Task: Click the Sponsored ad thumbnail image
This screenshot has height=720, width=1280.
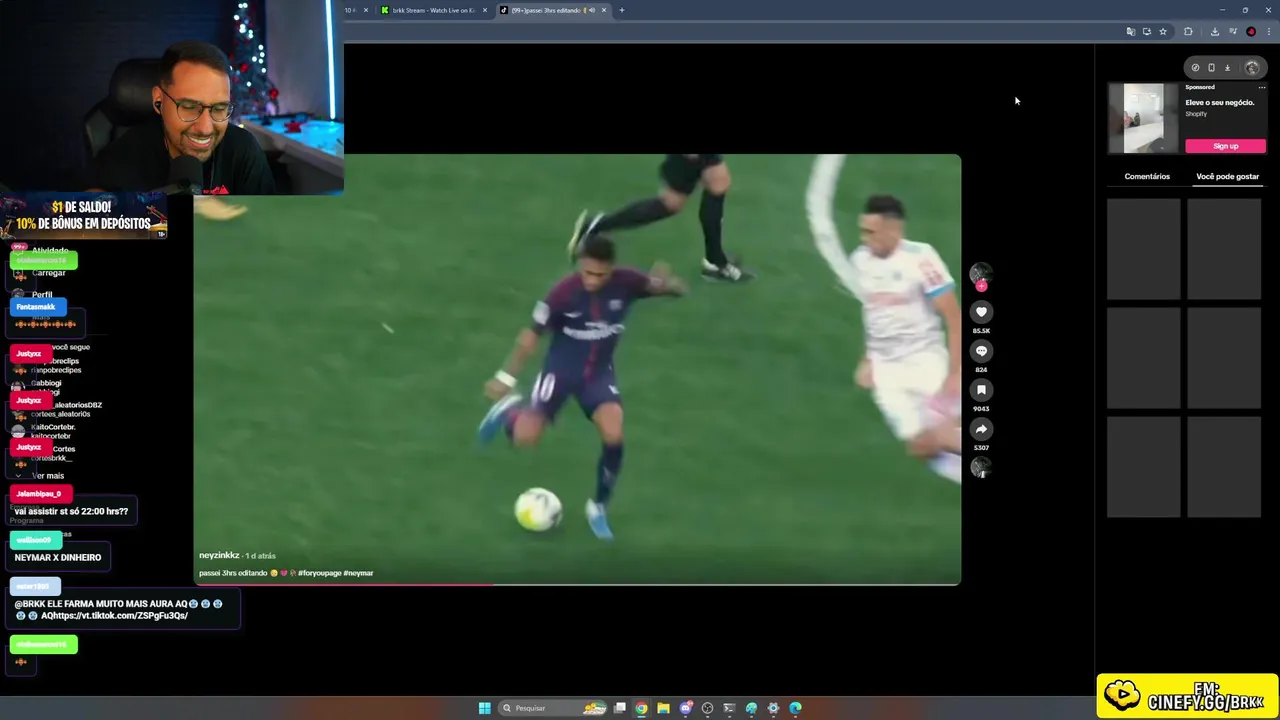Action: [x=1144, y=118]
